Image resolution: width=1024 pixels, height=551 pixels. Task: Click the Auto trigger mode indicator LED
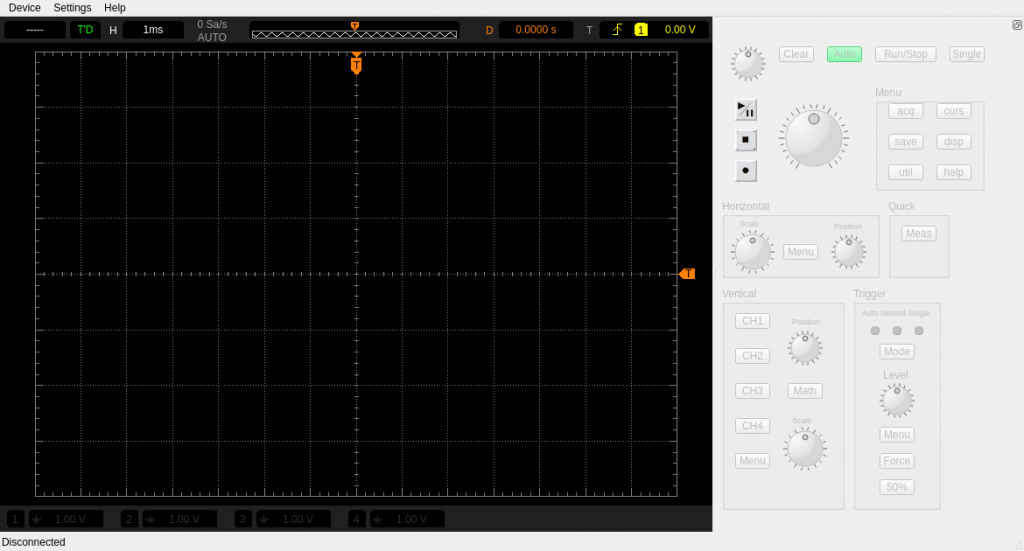pyautogui.click(x=875, y=331)
